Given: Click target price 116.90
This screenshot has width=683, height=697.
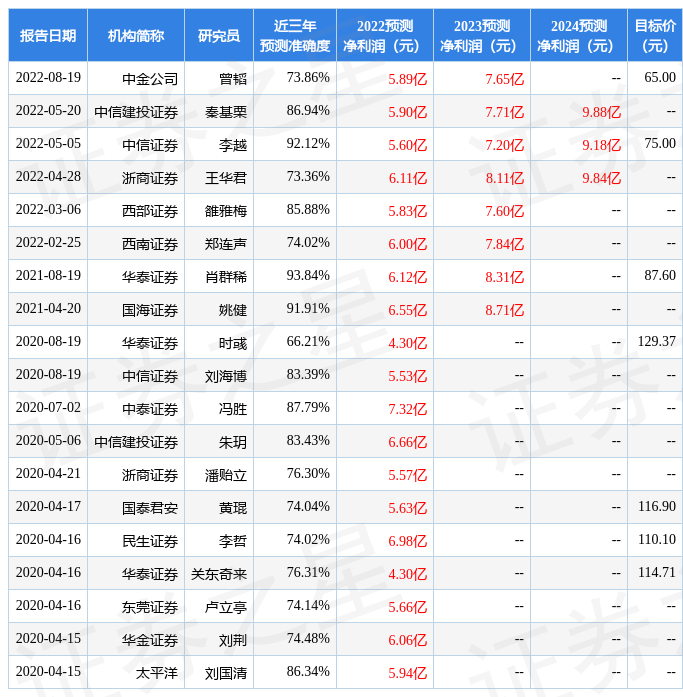Looking at the screenshot, I should (657, 506).
